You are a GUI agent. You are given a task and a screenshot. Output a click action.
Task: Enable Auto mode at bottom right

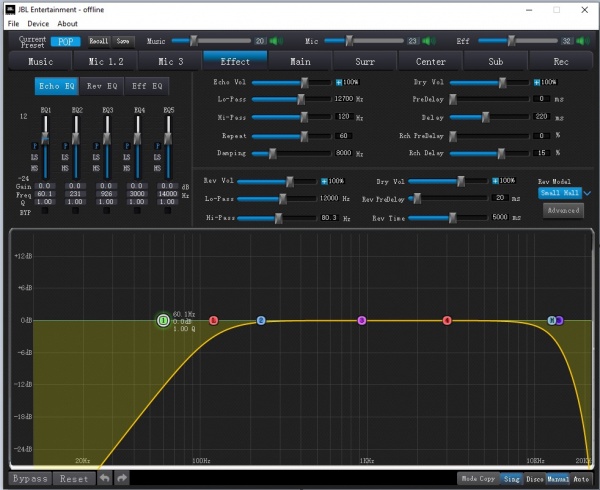click(581, 479)
